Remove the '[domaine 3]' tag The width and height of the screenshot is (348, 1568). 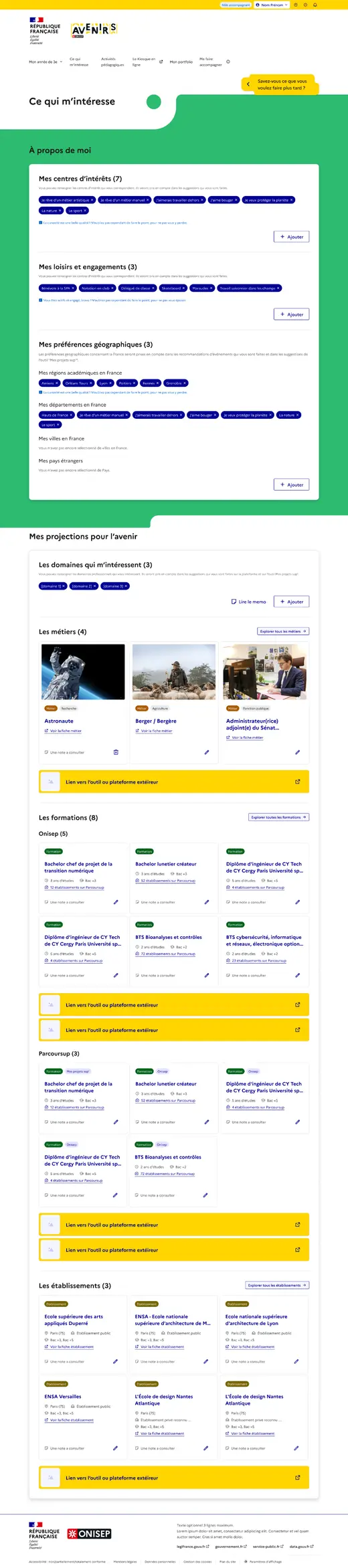click(126, 586)
